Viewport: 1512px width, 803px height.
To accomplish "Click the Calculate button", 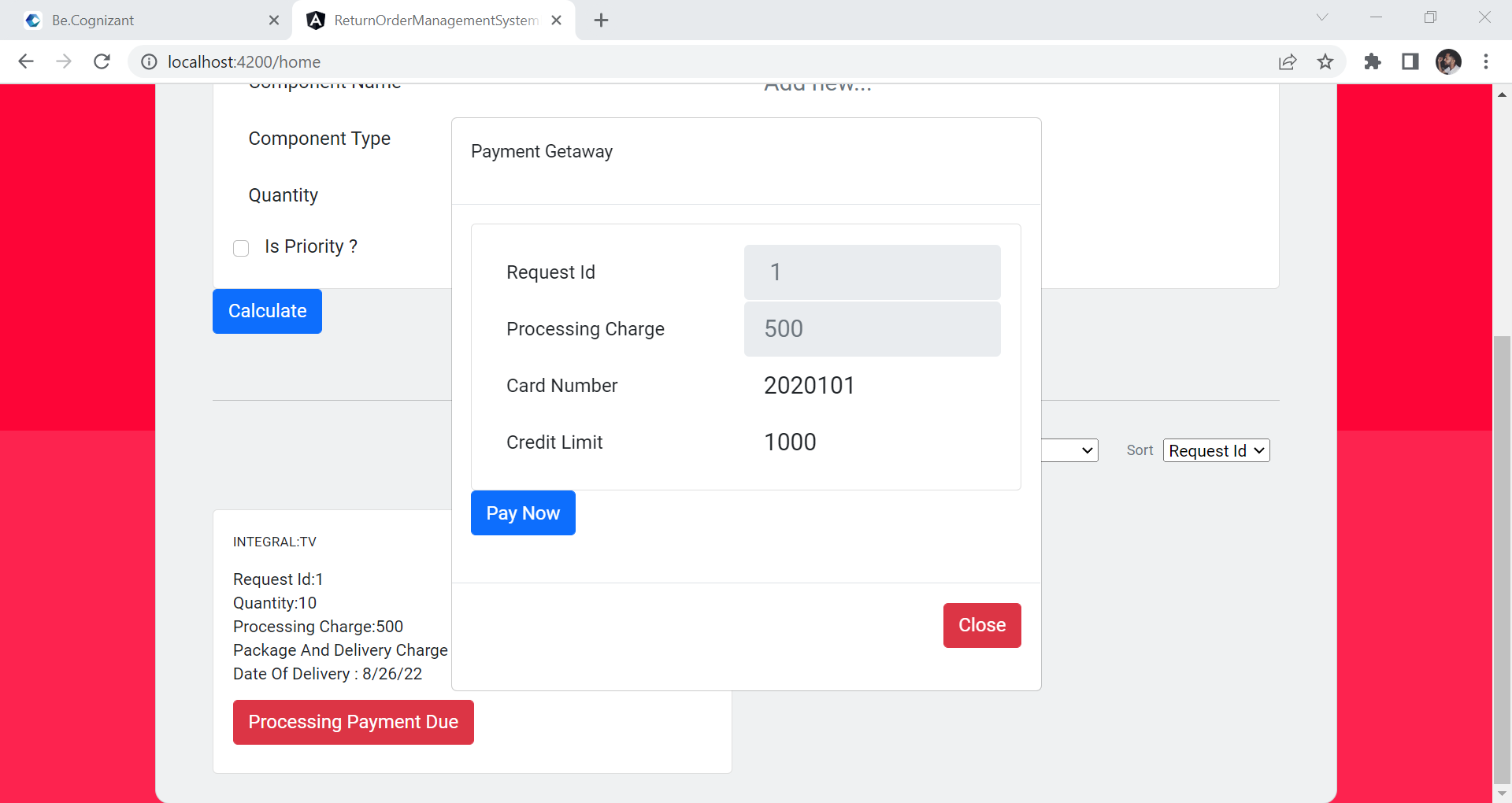I will (x=267, y=311).
